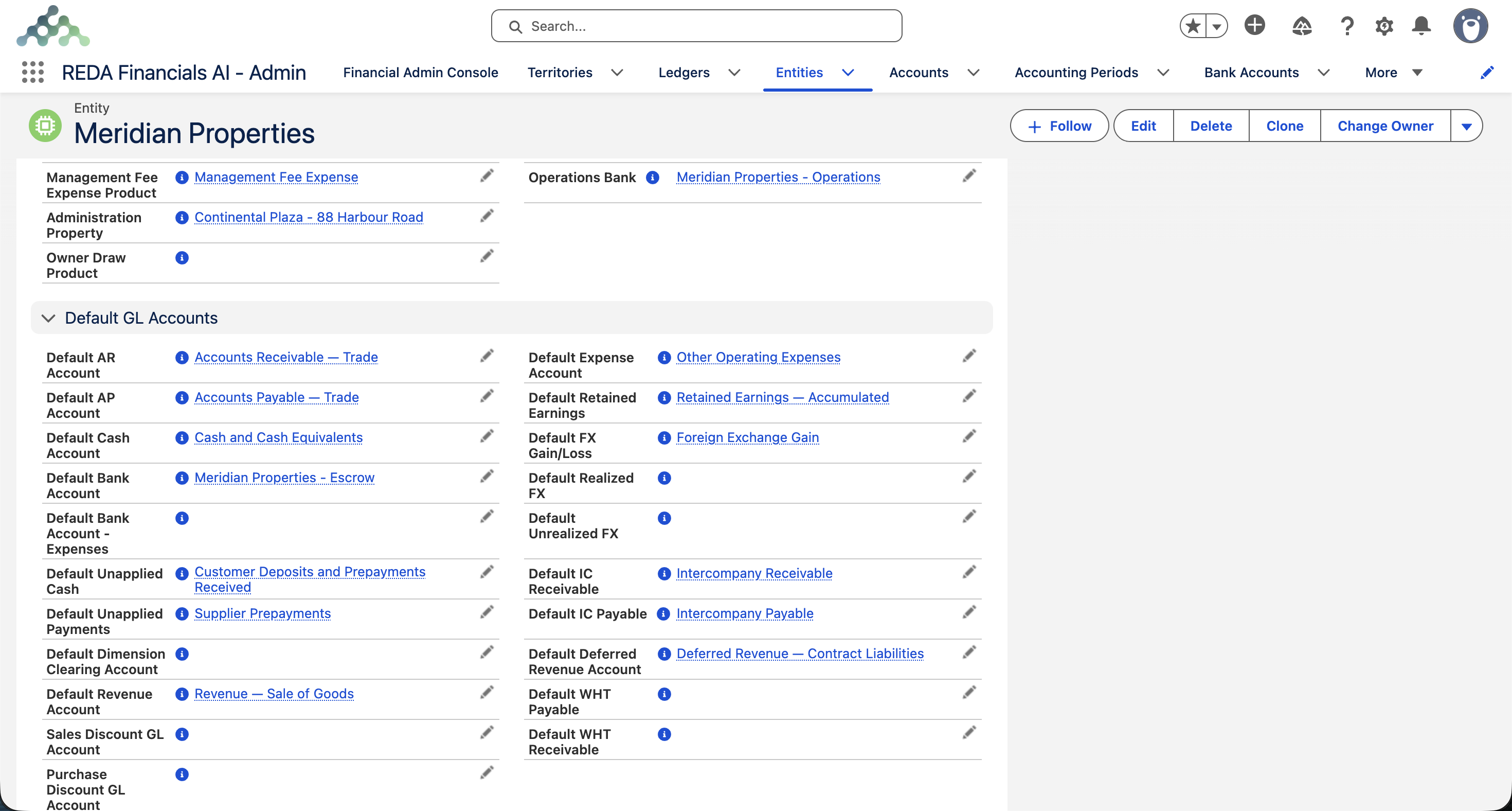Image resolution: width=1512 pixels, height=811 pixels.
Task: Expand More navigation menu
Action: [1393, 72]
